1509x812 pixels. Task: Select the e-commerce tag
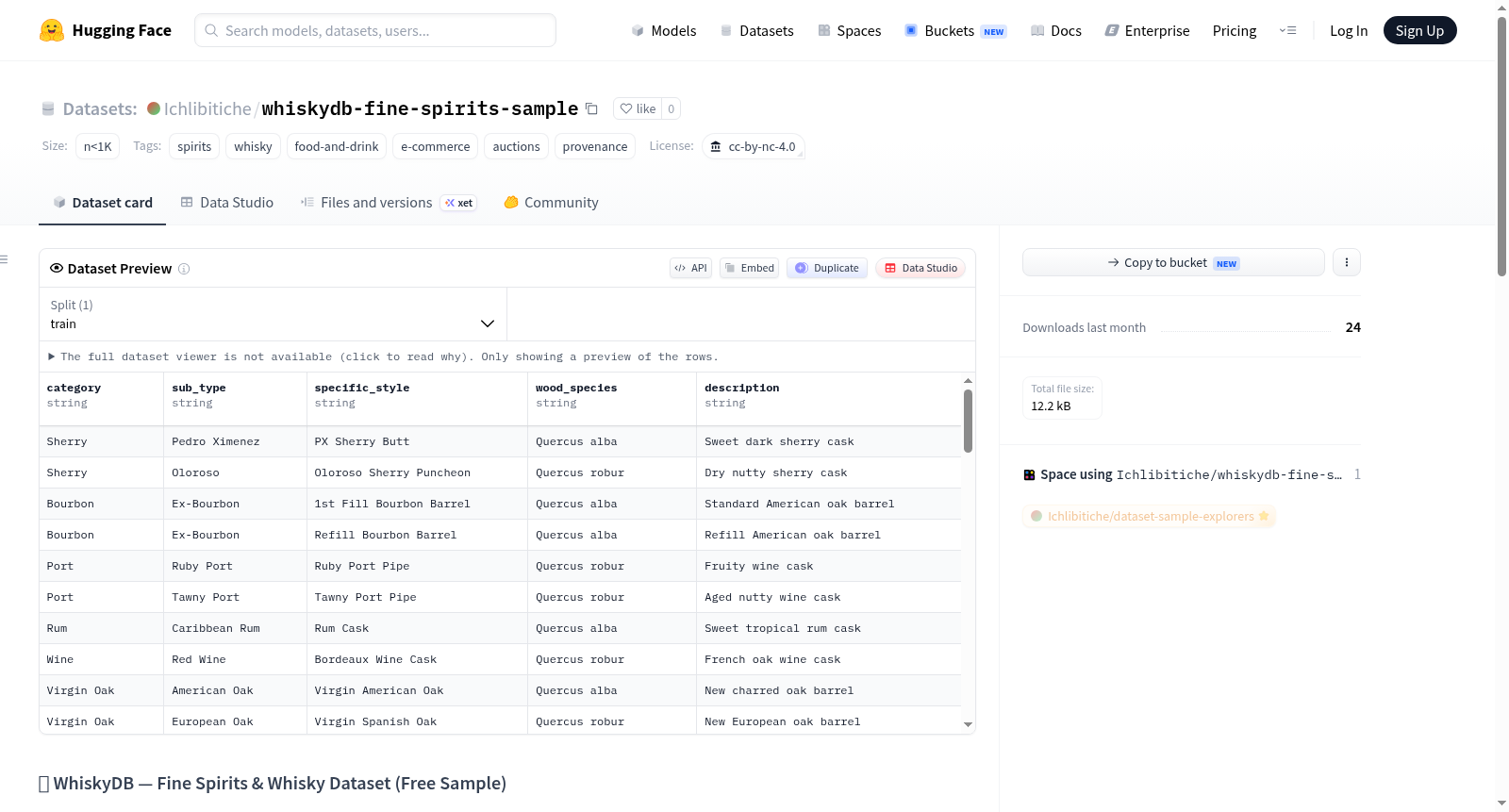click(x=435, y=146)
